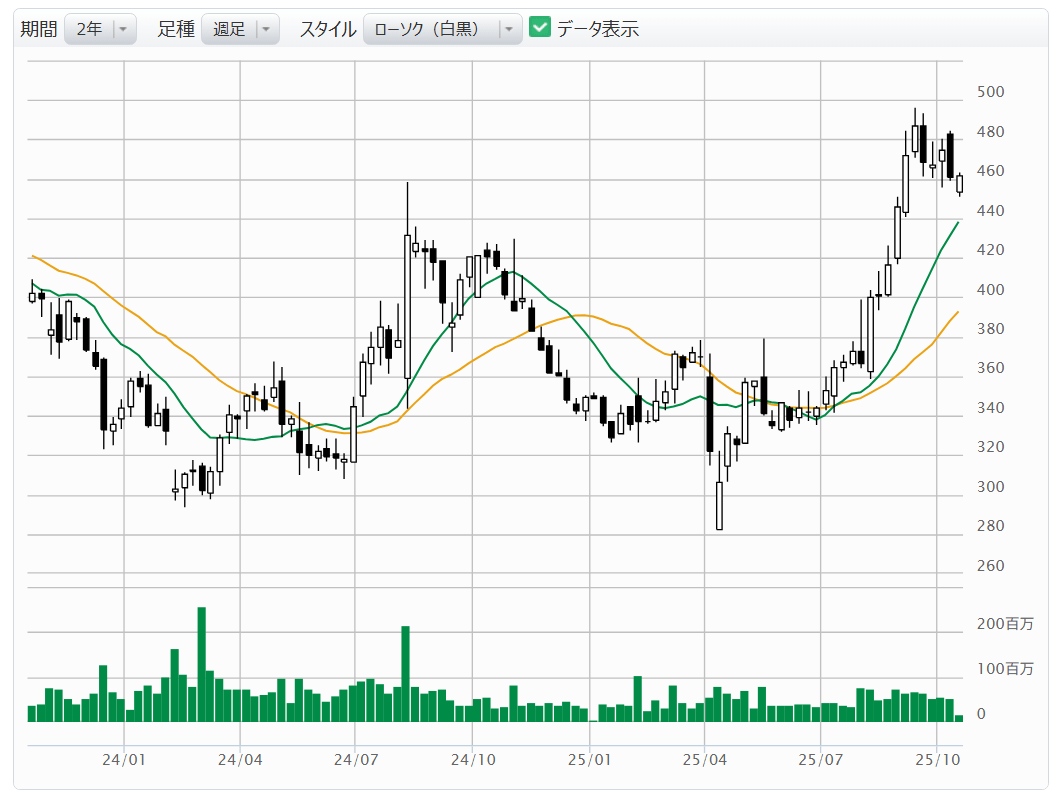This screenshot has width=1059, height=796.
Task: Click the 25/04 date label on x-axis
Action: [x=704, y=759]
